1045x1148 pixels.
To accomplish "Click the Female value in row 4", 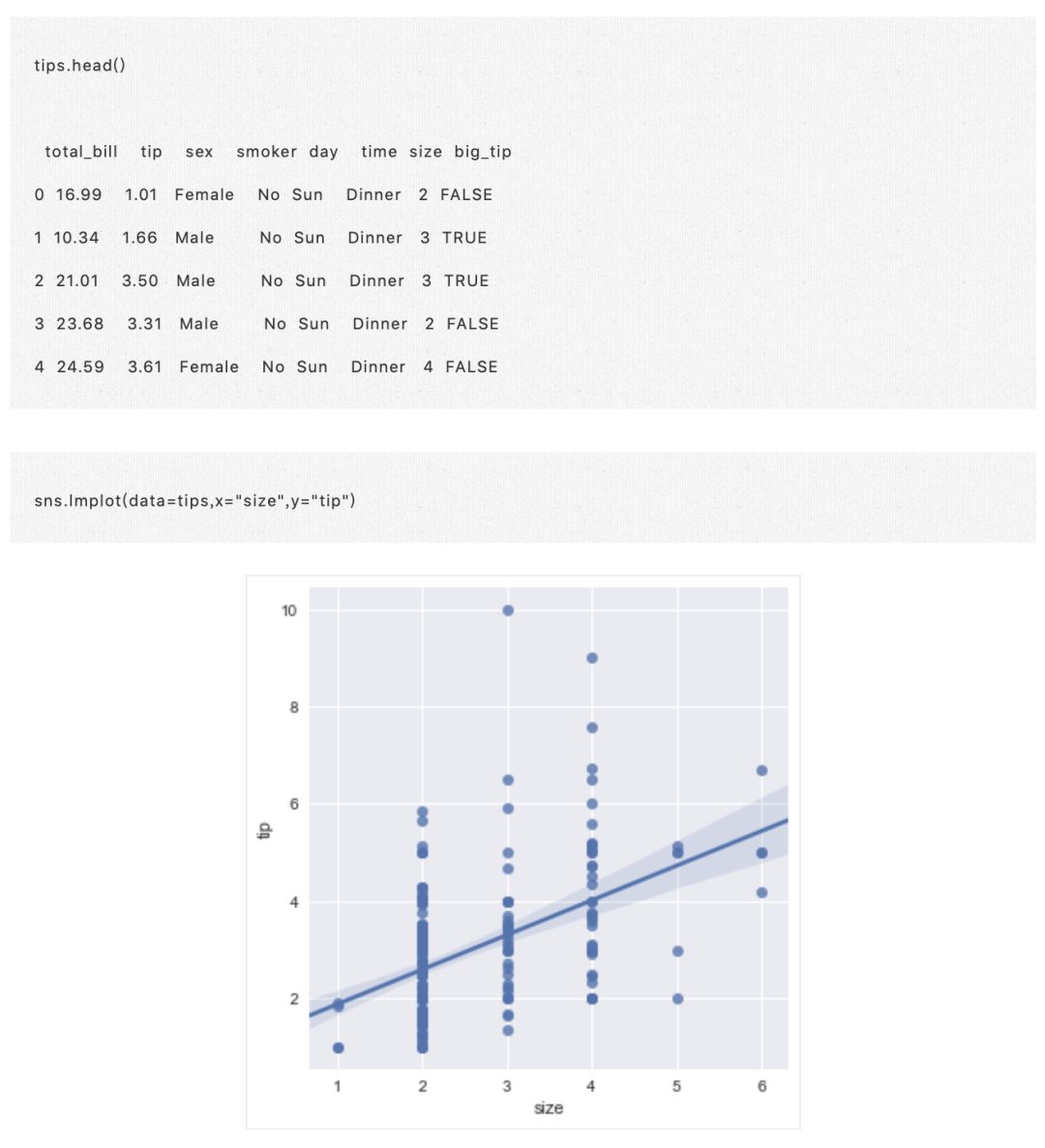I will coord(209,367).
